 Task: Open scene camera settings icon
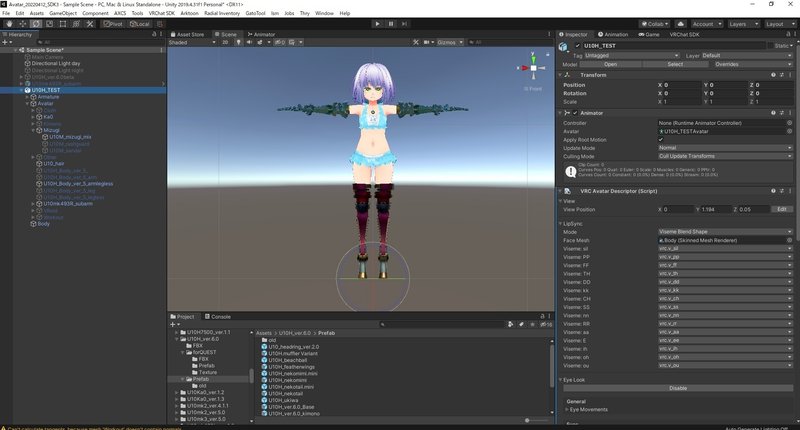pyautogui.click(x=427, y=42)
